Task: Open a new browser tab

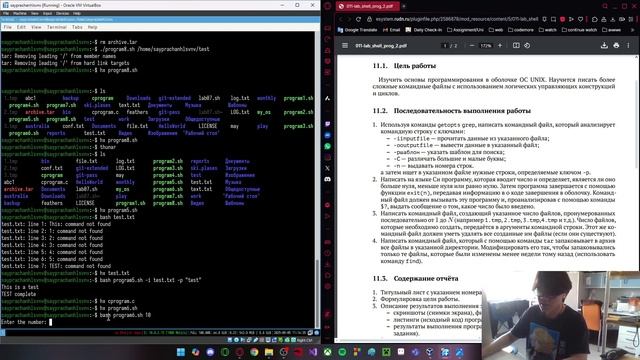Action: (404, 6)
